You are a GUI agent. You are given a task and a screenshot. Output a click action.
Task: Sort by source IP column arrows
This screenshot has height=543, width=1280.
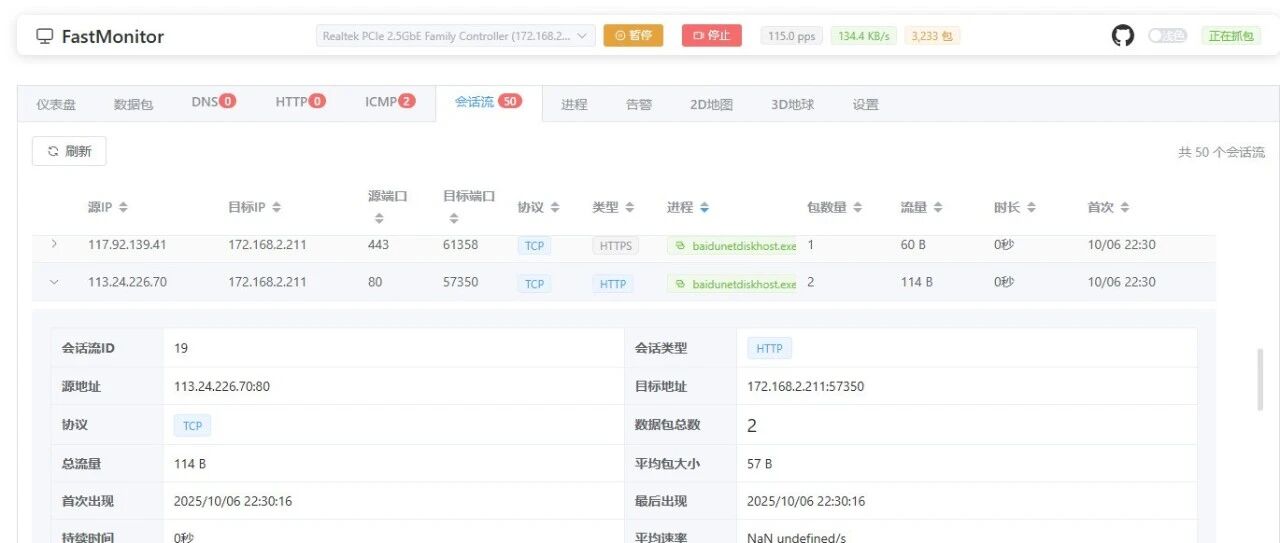coord(123,208)
